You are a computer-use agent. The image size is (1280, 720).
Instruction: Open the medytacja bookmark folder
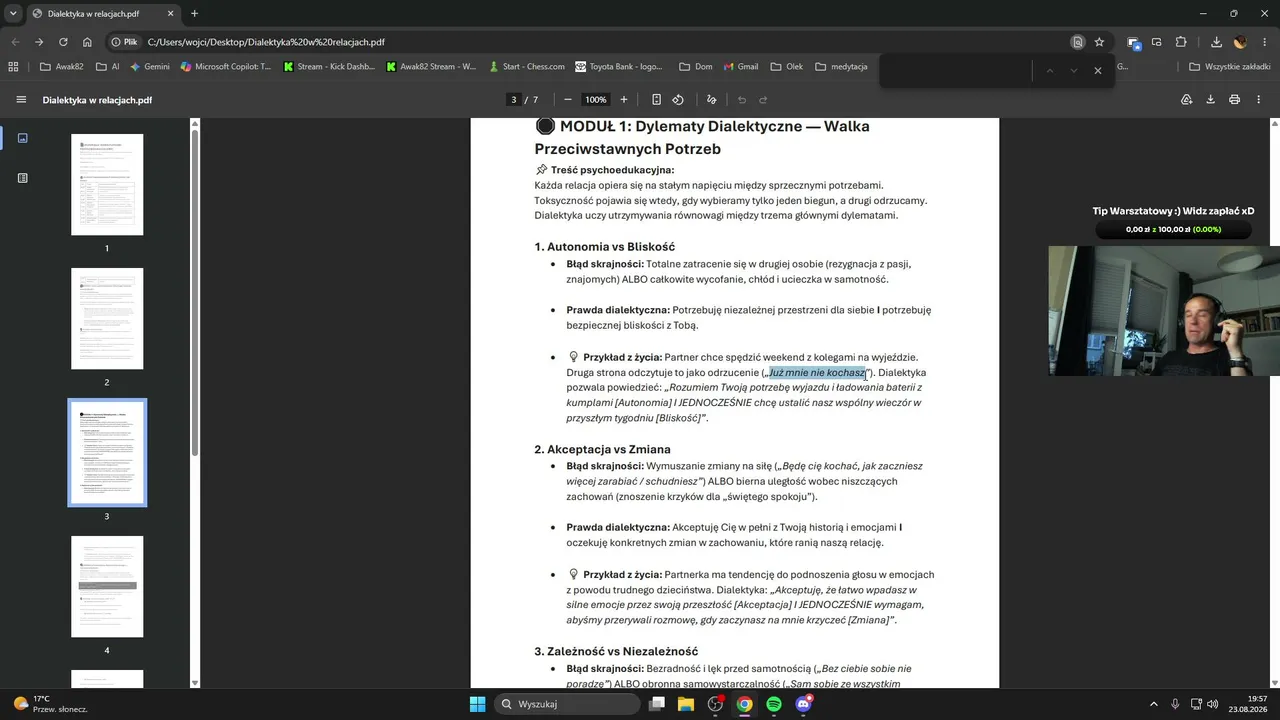[841, 67]
